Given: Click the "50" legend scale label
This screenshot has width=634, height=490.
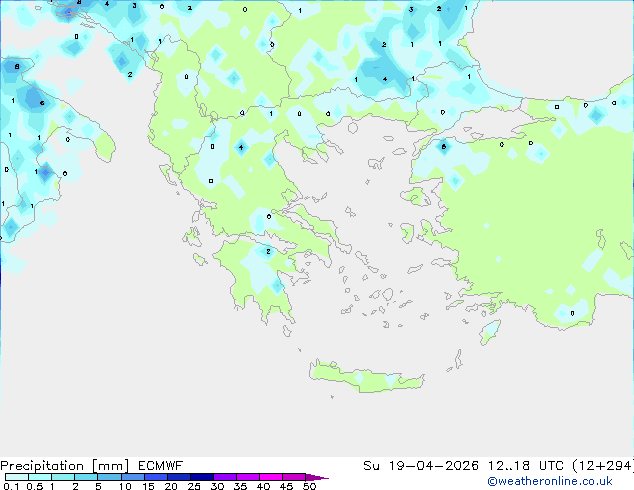Looking at the screenshot, I should (x=309, y=486).
